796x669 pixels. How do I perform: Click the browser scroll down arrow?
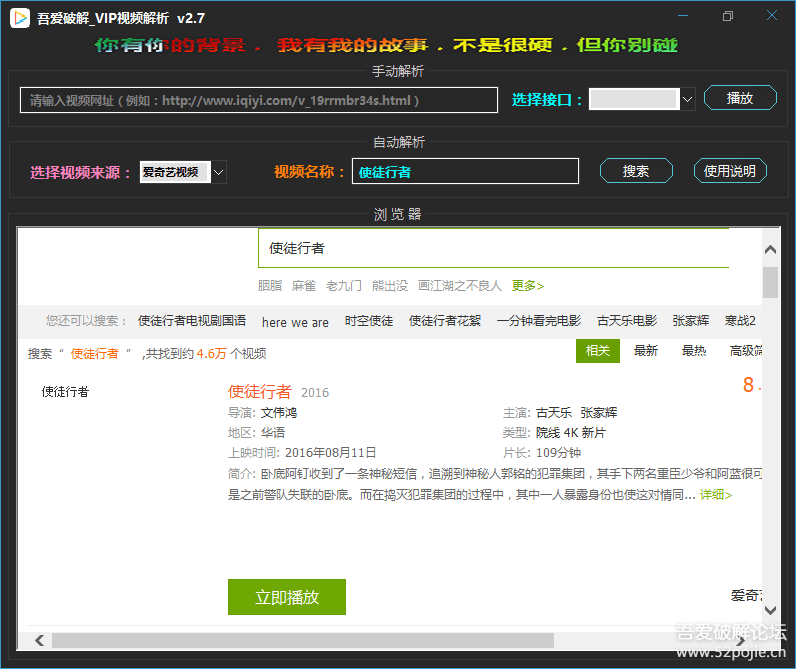[770, 610]
